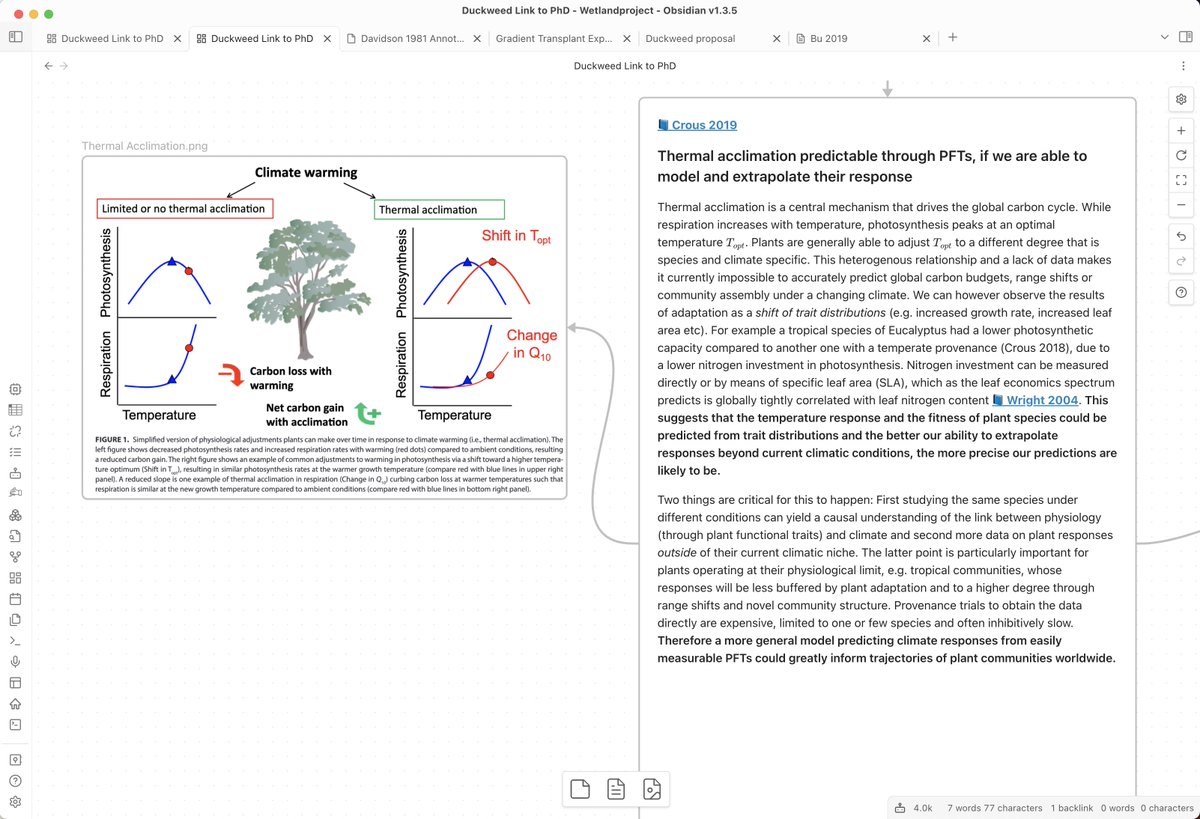1200x819 pixels.
Task: Toggle the right sidebar panel
Action: tap(1186, 36)
